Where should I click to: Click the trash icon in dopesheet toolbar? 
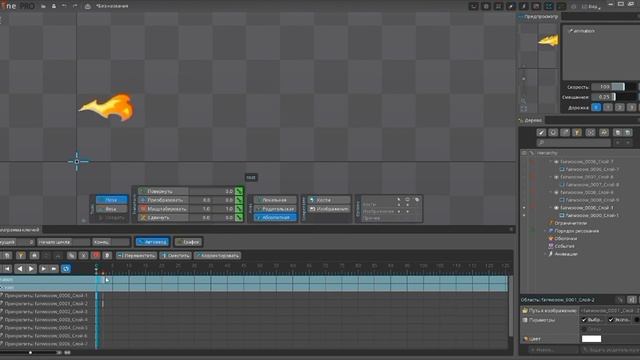[107, 256]
